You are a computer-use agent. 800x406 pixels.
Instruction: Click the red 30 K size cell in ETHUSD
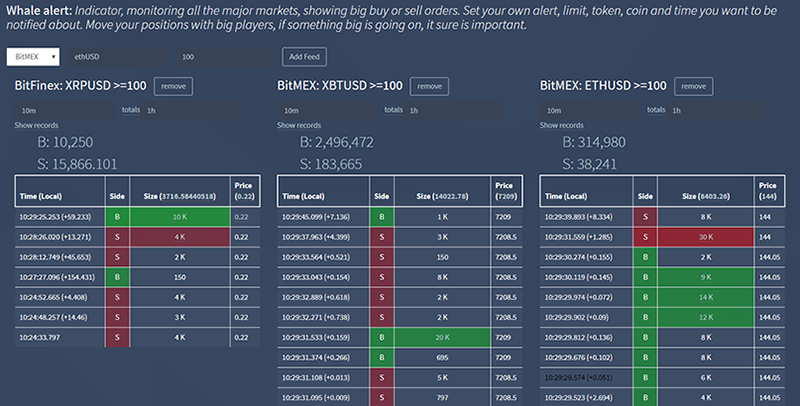(706, 237)
